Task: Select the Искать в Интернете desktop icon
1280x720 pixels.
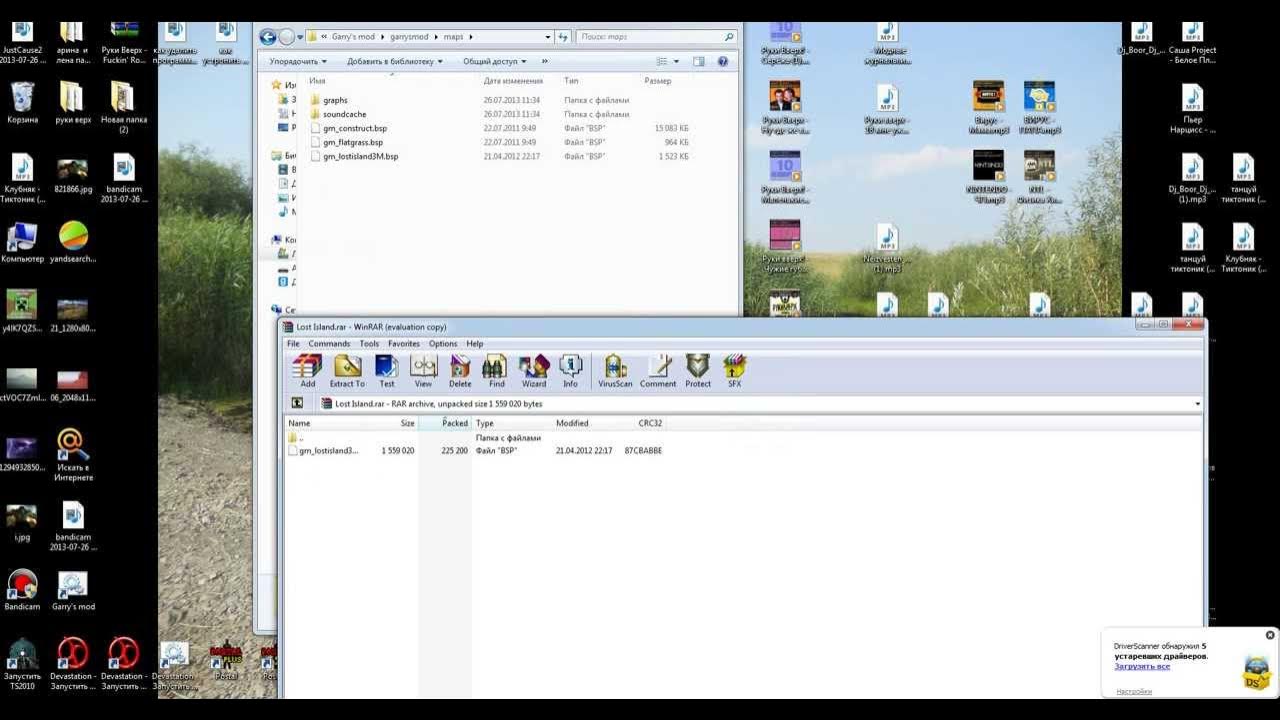Action: [x=73, y=455]
